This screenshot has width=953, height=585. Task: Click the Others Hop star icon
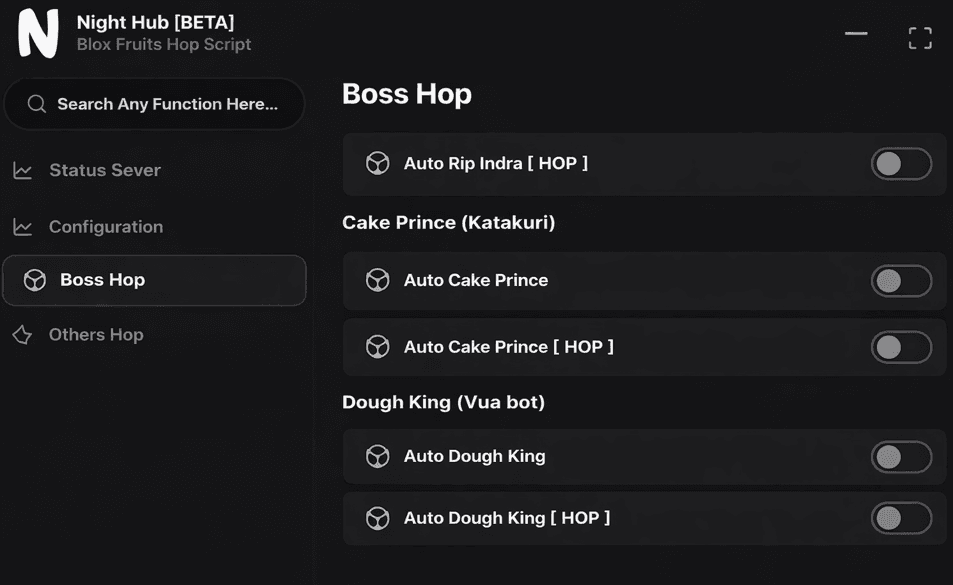click(x=22, y=335)
